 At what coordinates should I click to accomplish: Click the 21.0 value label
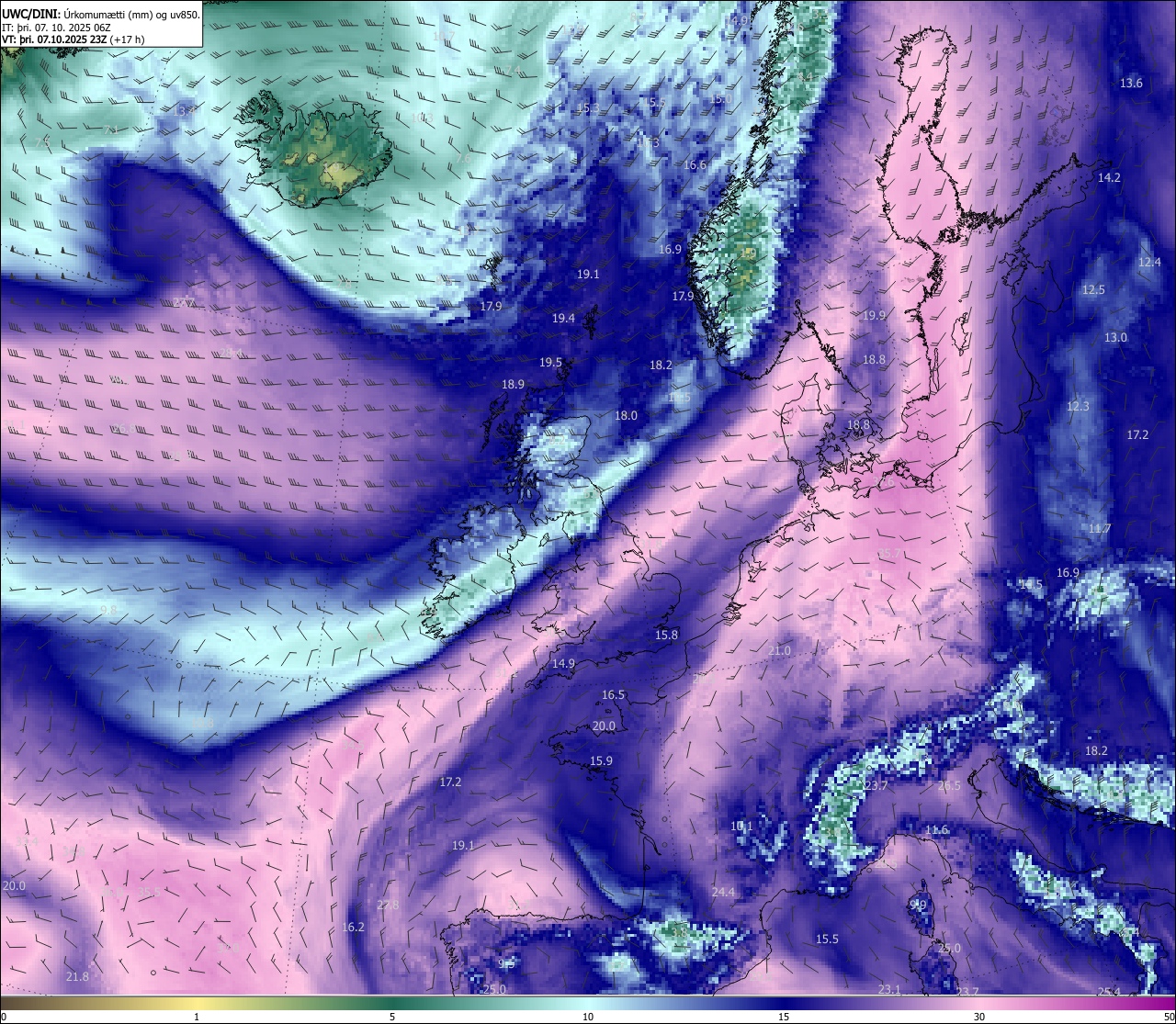(779, 651)
